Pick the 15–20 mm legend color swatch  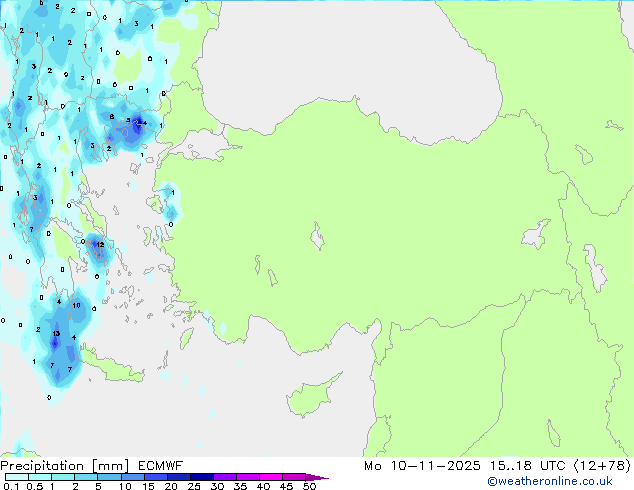[x=156, y=477]
